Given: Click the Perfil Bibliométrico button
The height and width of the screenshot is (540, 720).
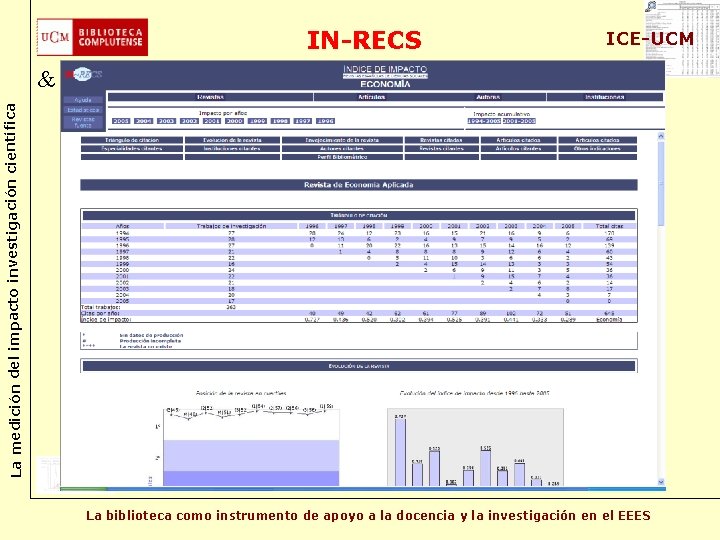Looking at the screenshot, I should (x=342, y=157).
